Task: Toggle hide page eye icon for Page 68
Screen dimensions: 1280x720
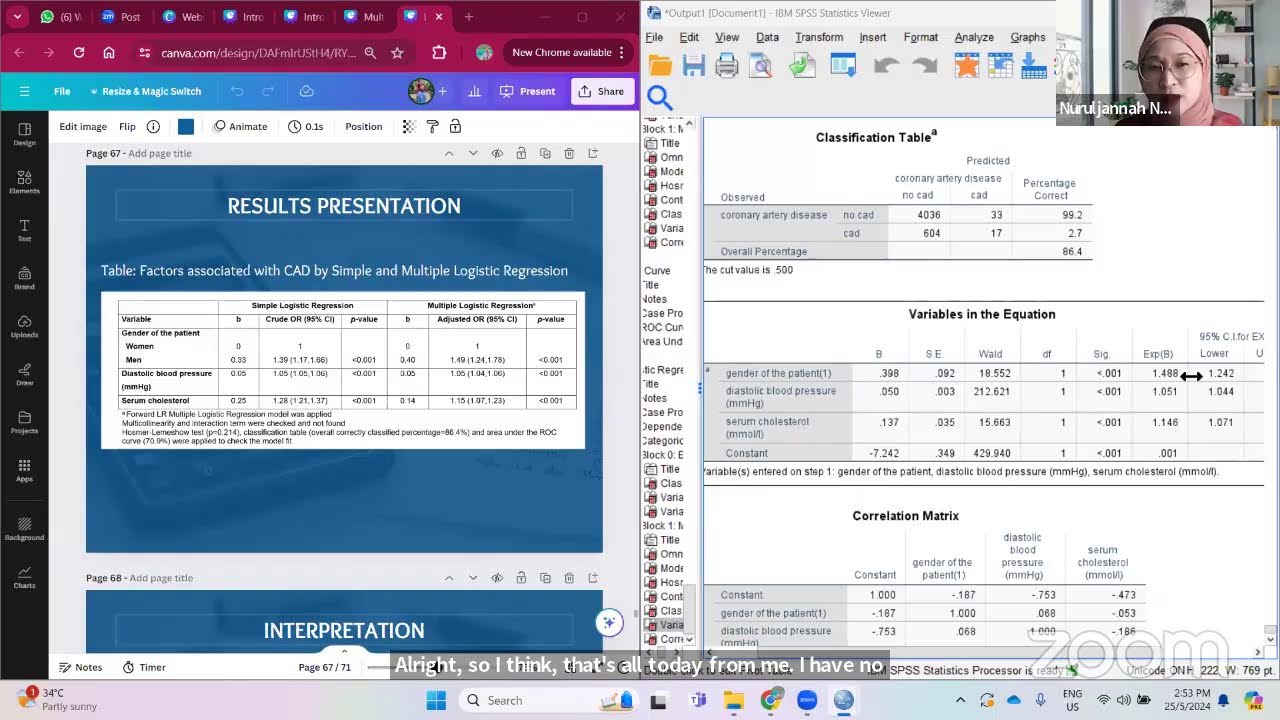Action: 497,578
